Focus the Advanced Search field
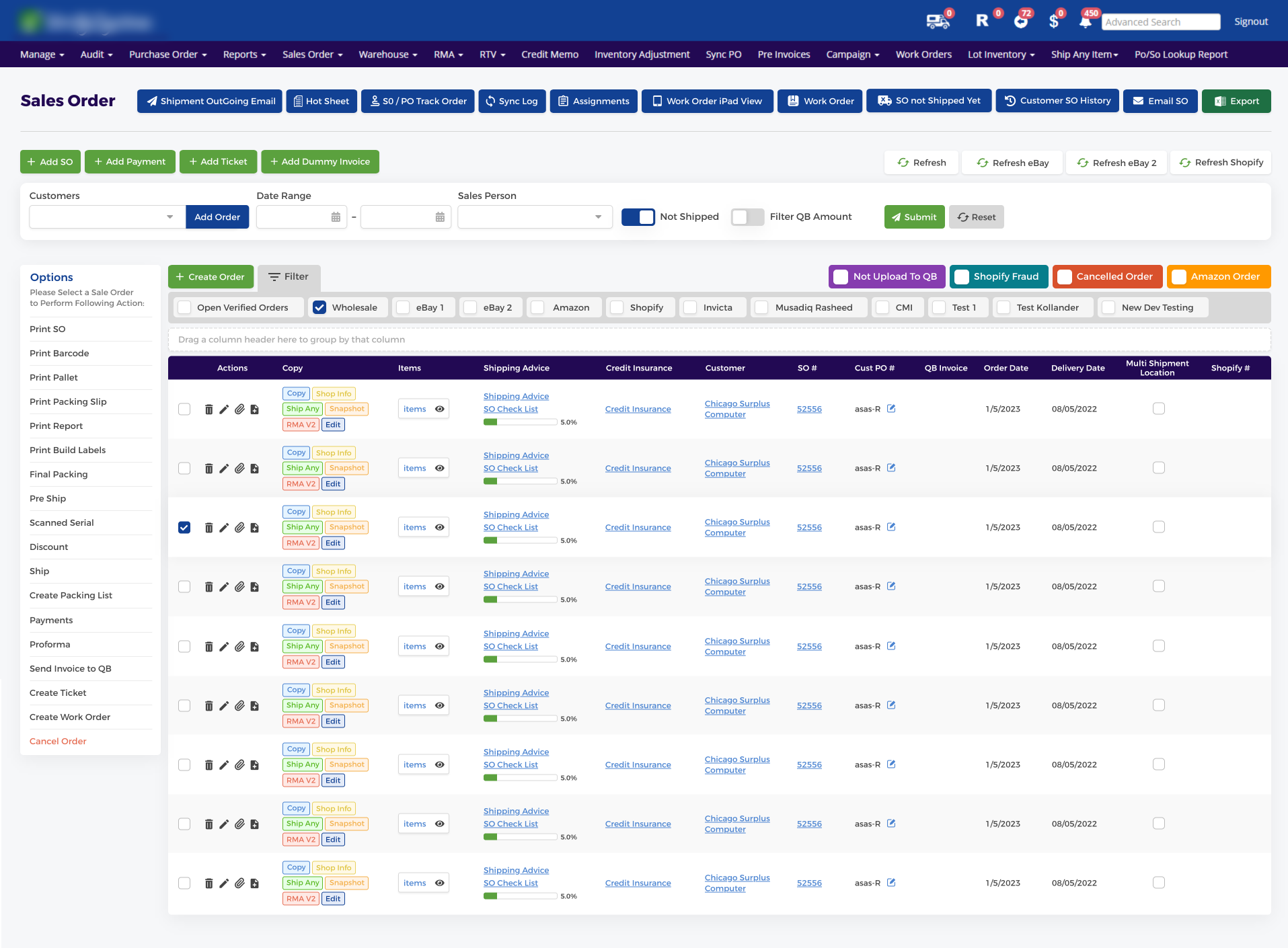This screenshot has height=948, width=1288. click(x=1161, y=22)
